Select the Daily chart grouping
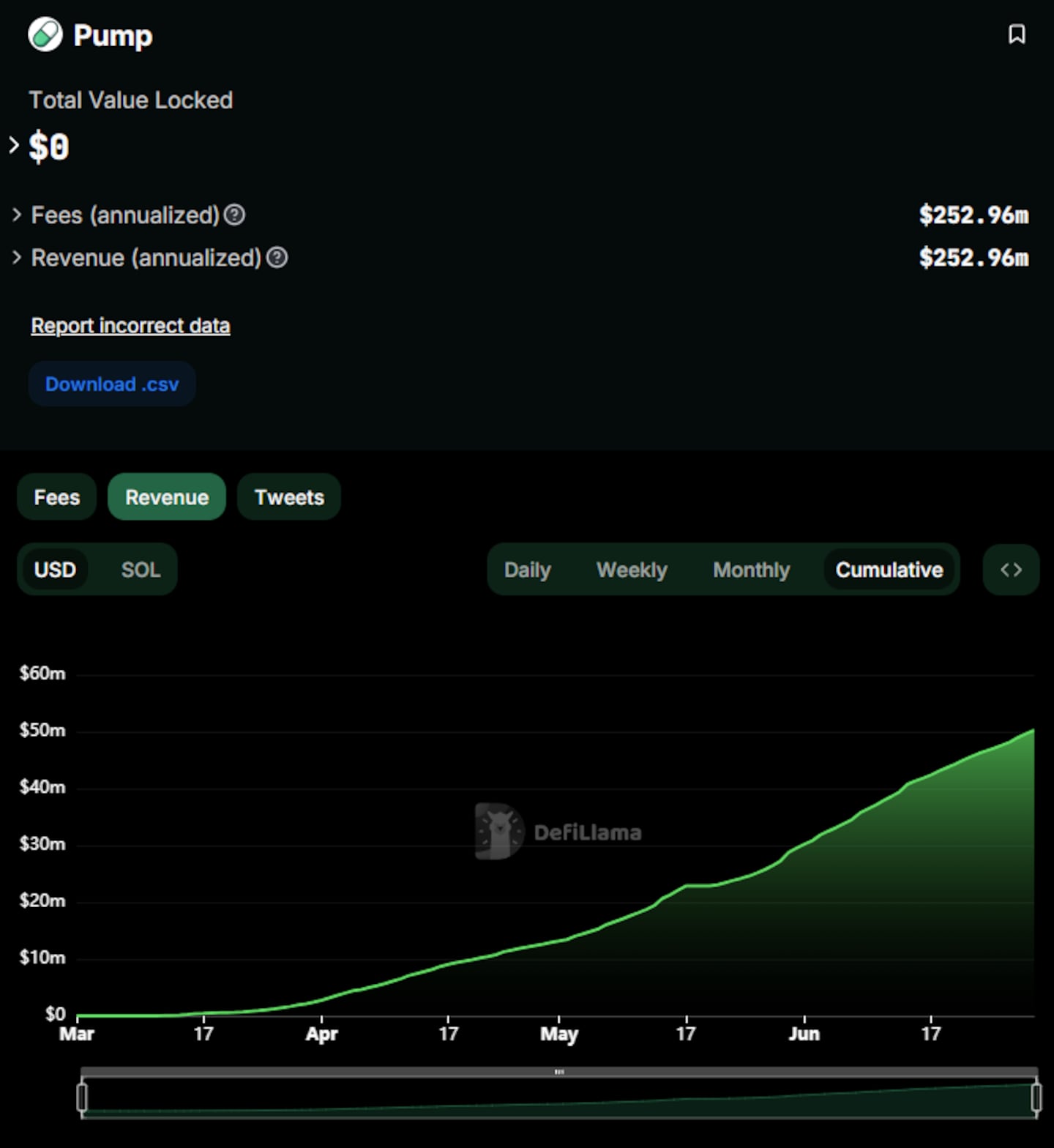 tap(527, 570)
